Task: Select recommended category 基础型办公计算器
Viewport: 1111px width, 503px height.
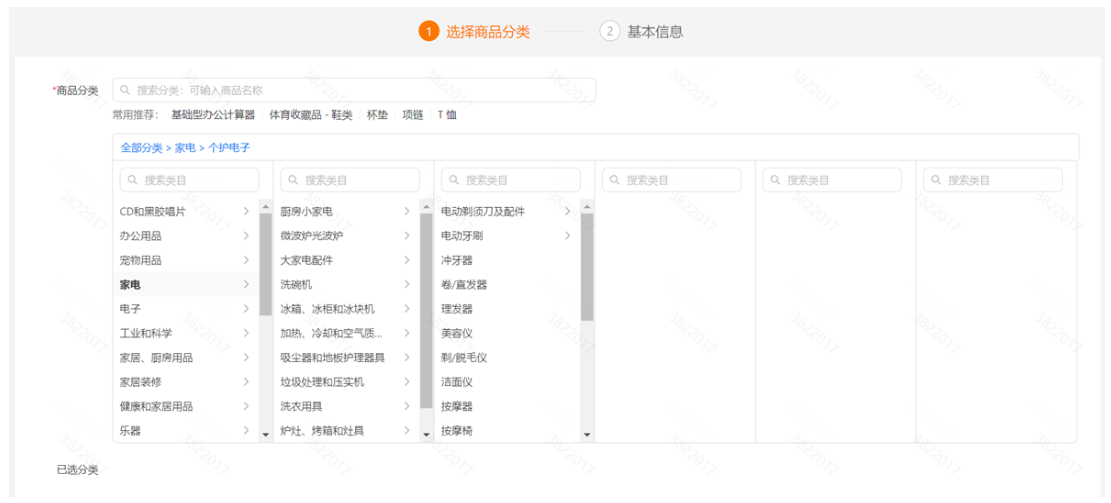Action: [x=215, y=115]
